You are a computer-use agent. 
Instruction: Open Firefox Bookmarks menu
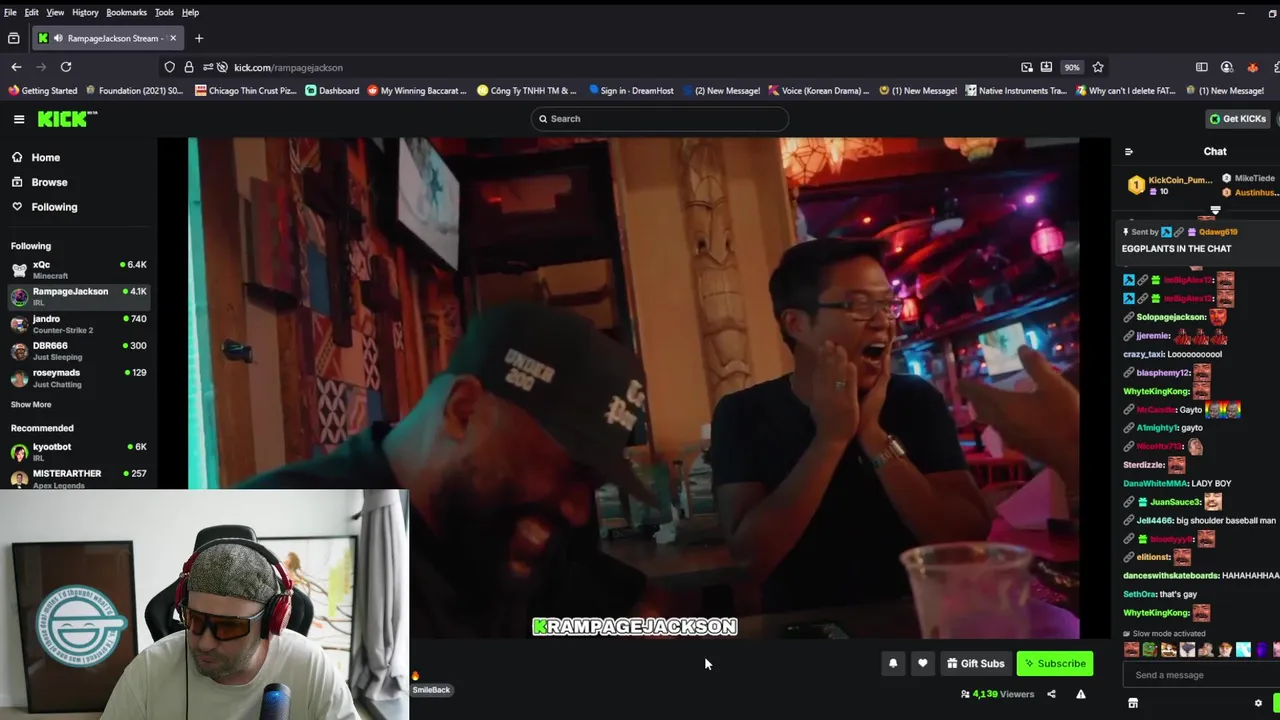point(126,12)
